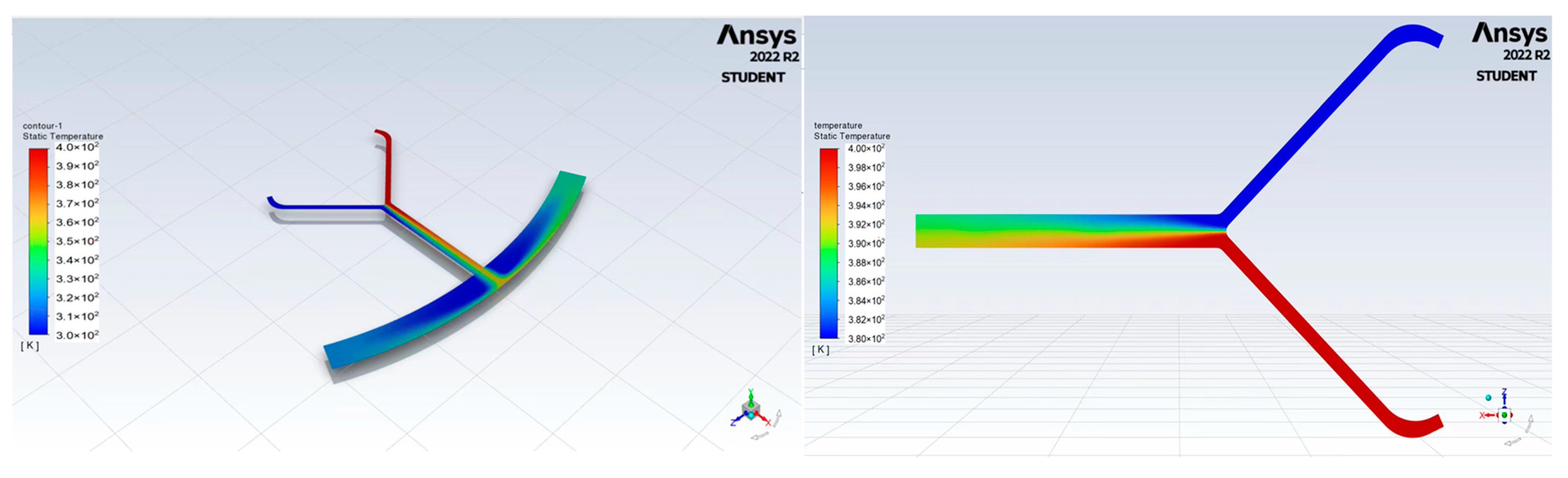1568x478 pixels.
Task: Click the red X axis arrow on left triad
Action: (x=763, y=418)
